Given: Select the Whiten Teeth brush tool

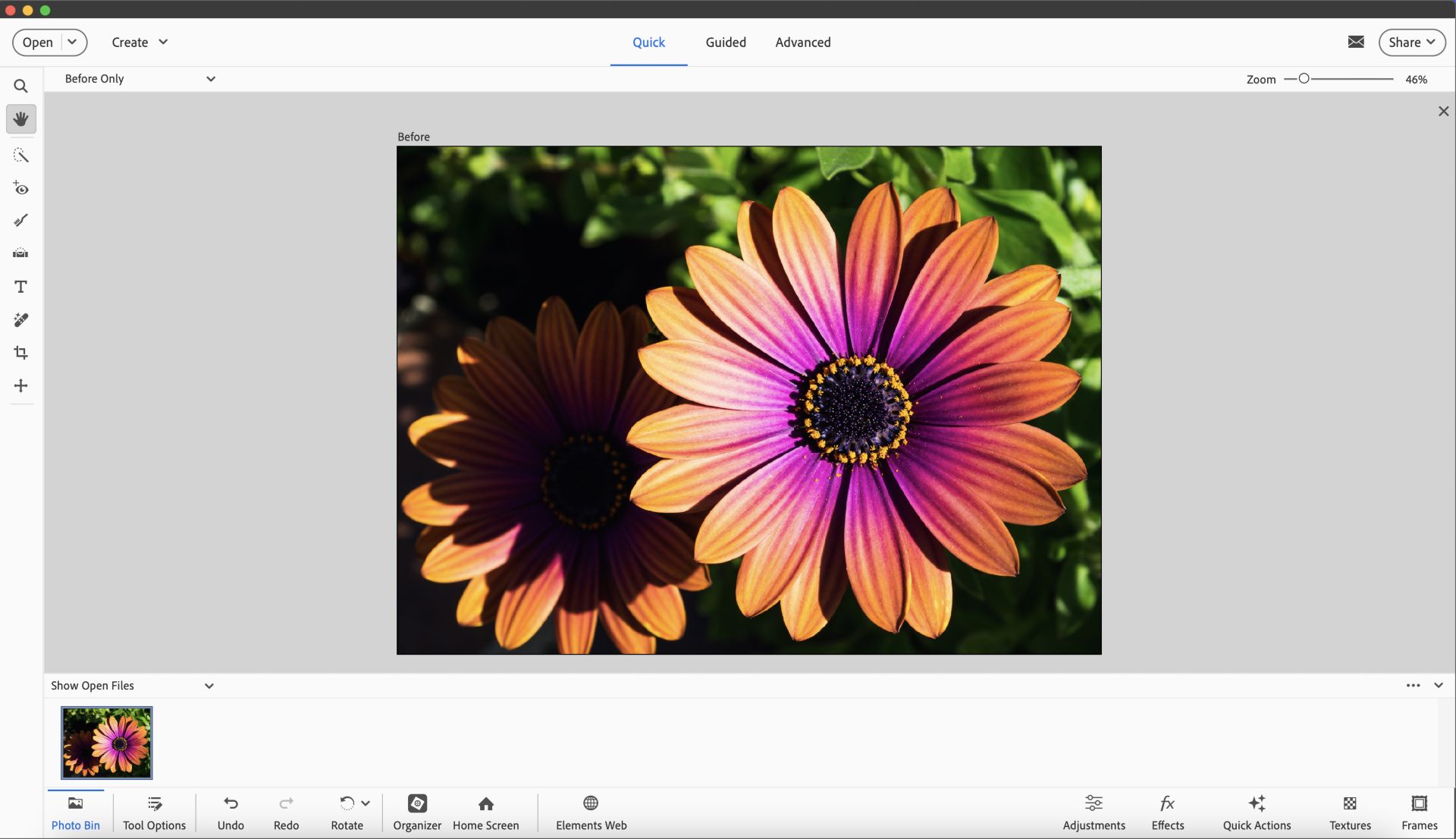Looking at the screenshot, I should (20, 221).
